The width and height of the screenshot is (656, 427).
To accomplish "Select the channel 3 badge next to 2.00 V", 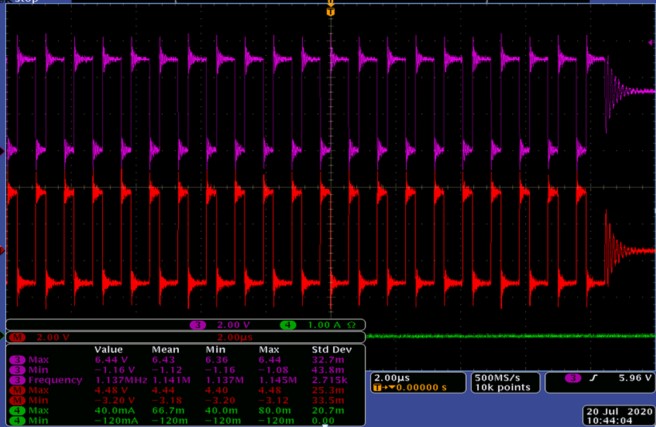I will pos(197,325).
